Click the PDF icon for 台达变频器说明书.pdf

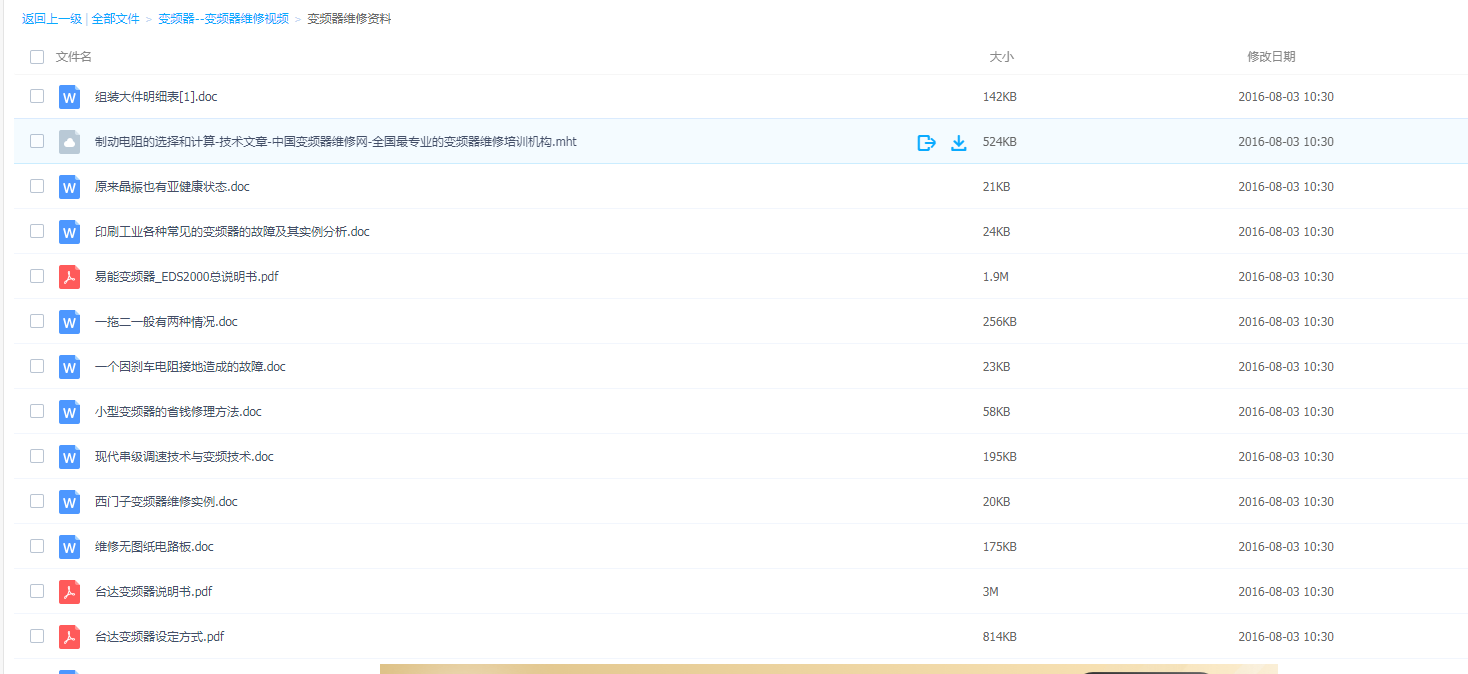69,592
